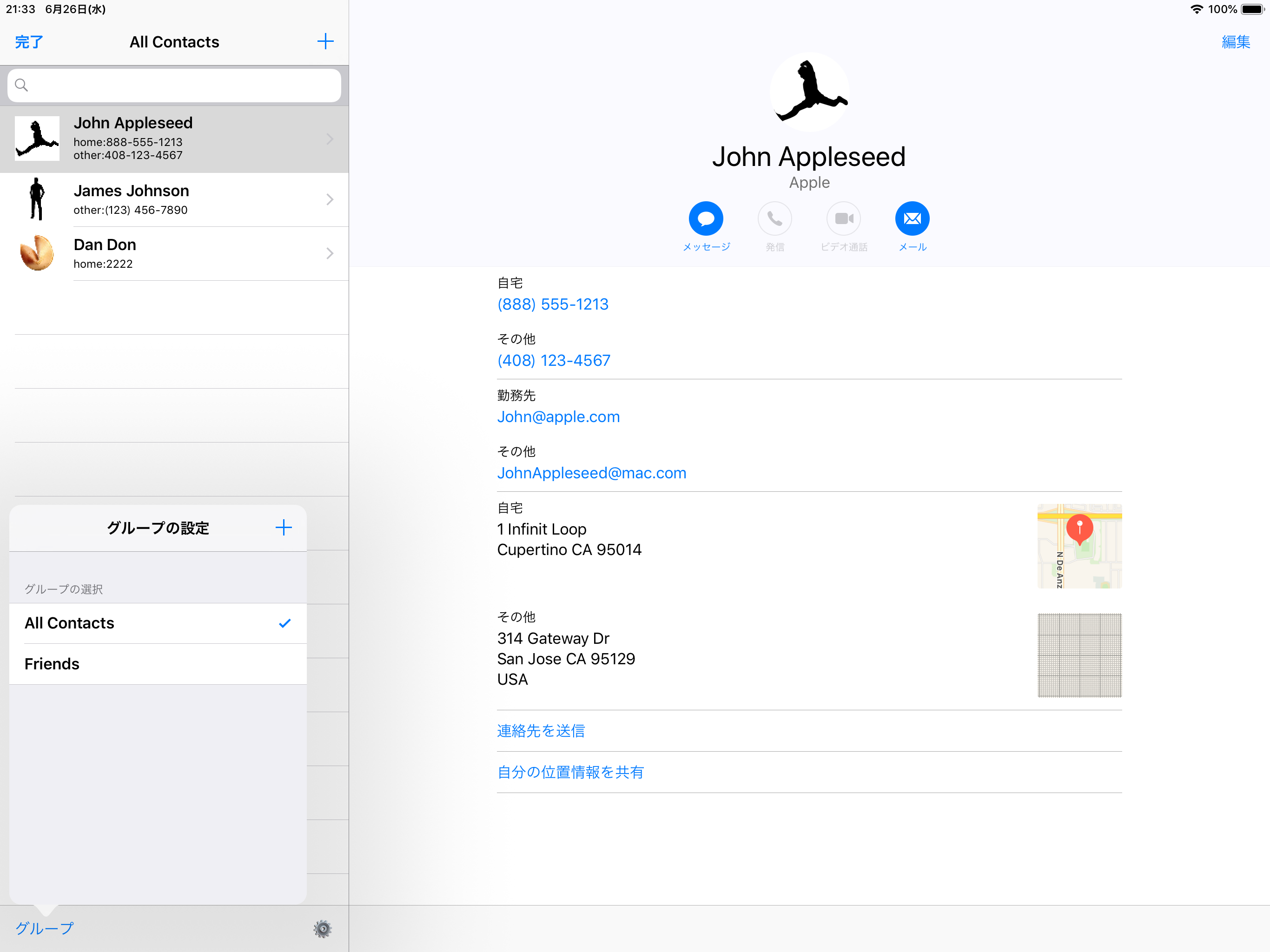Tap the battery status icon

tap(1252, 9)
